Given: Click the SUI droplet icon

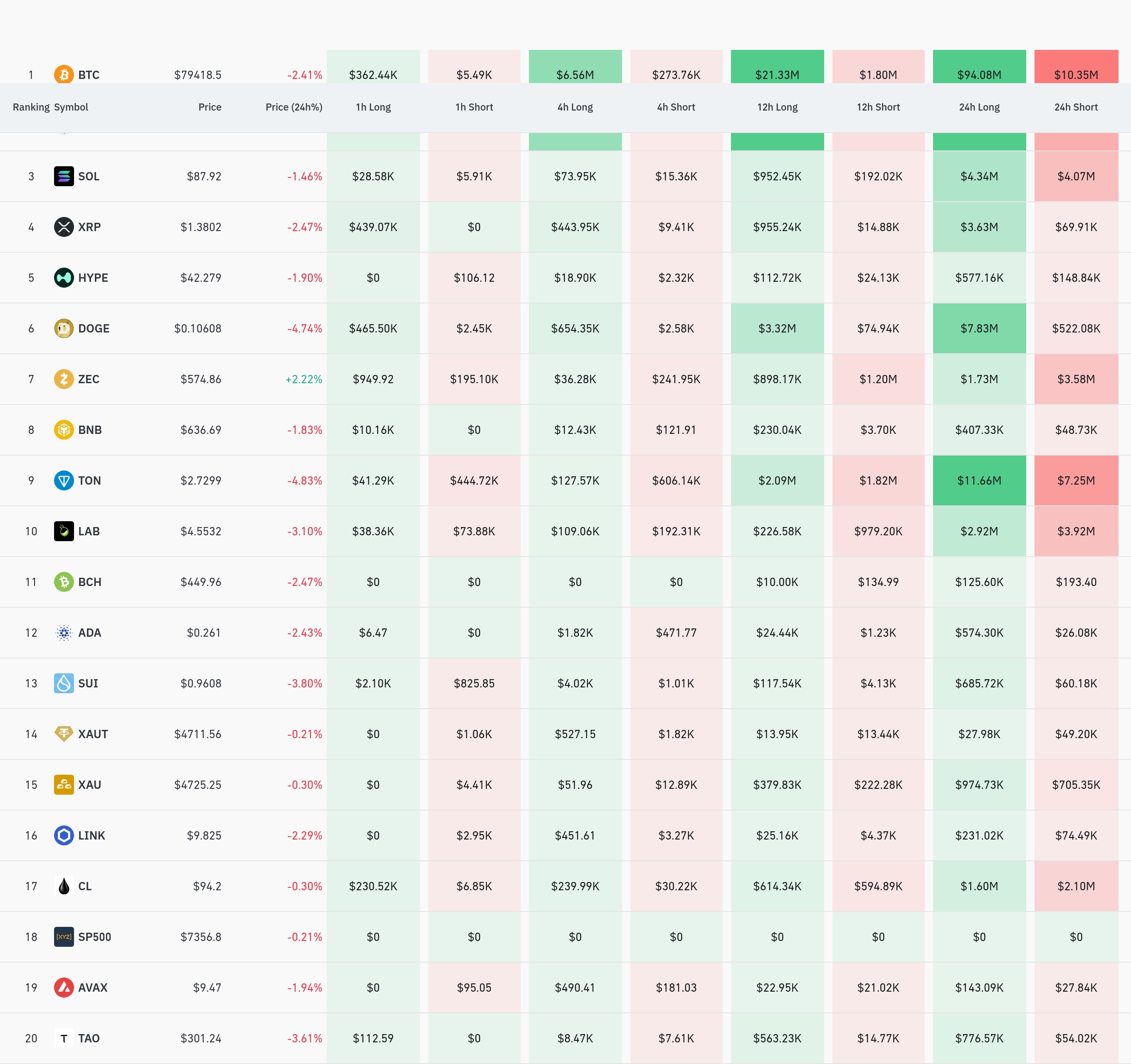Looking at the screenshot, I should [x=64, y=683].
